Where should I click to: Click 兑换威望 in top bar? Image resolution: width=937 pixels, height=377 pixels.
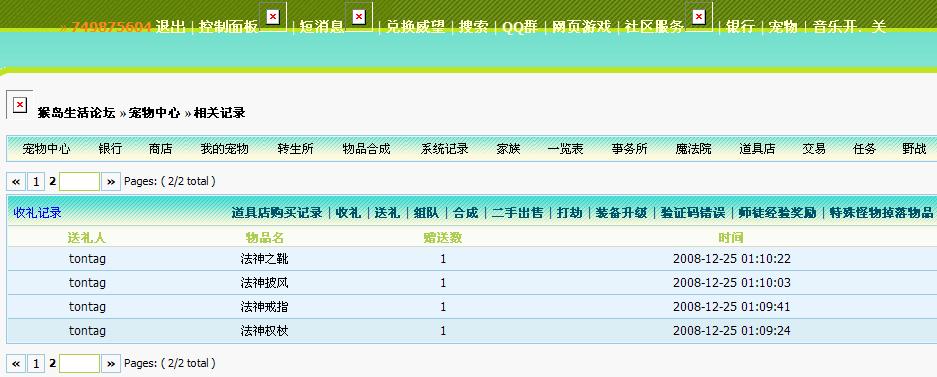(415, 27)
